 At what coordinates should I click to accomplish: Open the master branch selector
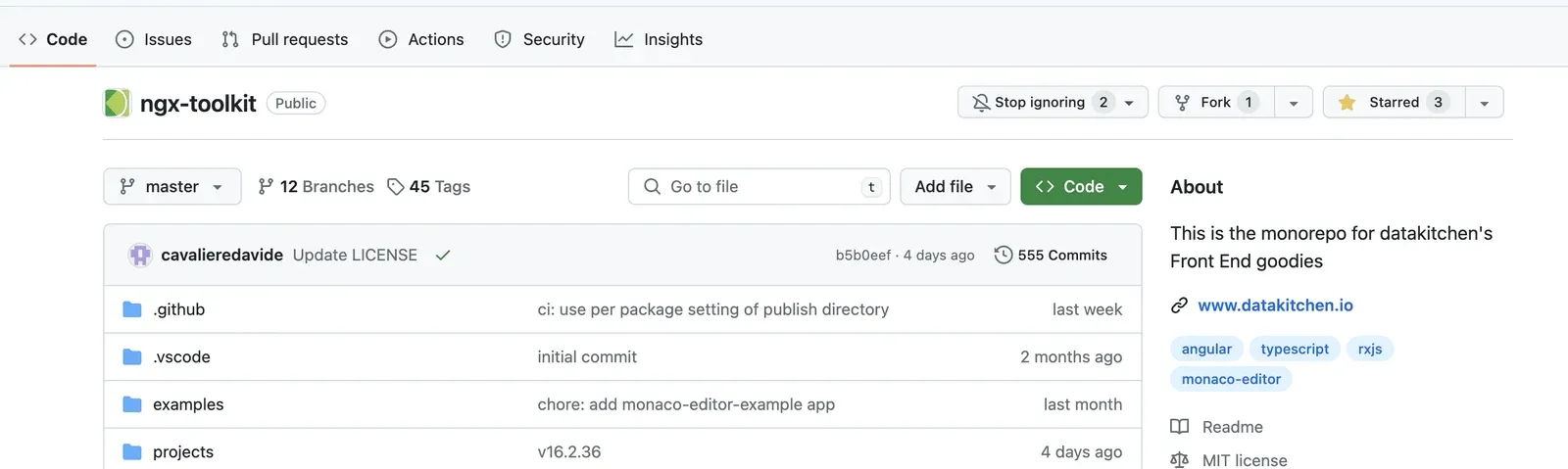pos(172,186)
